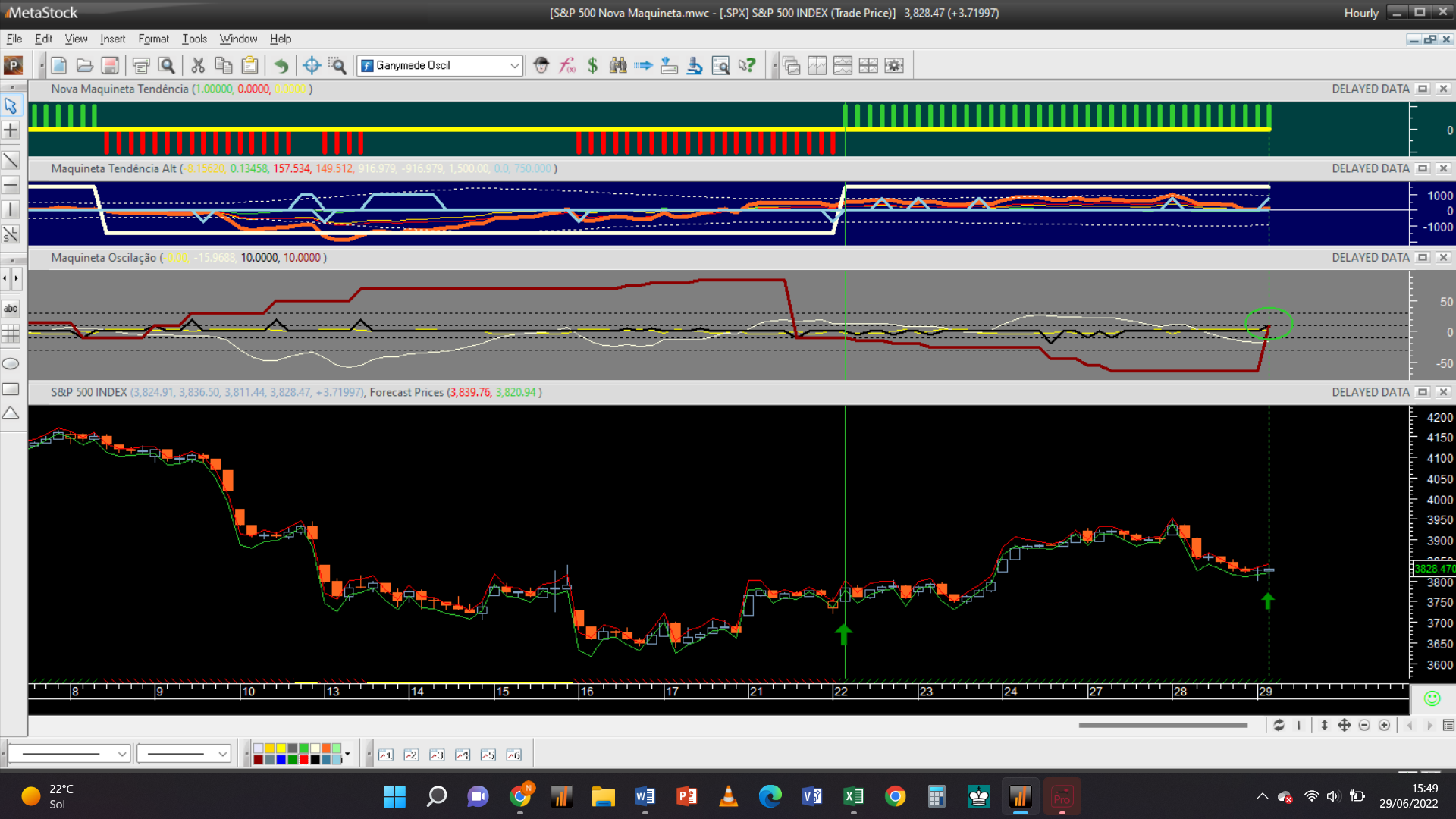Screen dimensions: 1456x819
Task: Select the ellipse drawing tool in the left sidebar
Action: pos(11,364)
